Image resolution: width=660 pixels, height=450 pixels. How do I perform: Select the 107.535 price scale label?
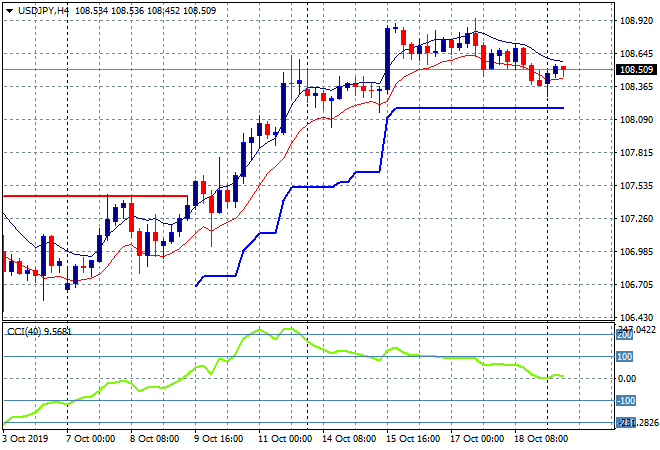pyautogui.click(x=636, y=186)
